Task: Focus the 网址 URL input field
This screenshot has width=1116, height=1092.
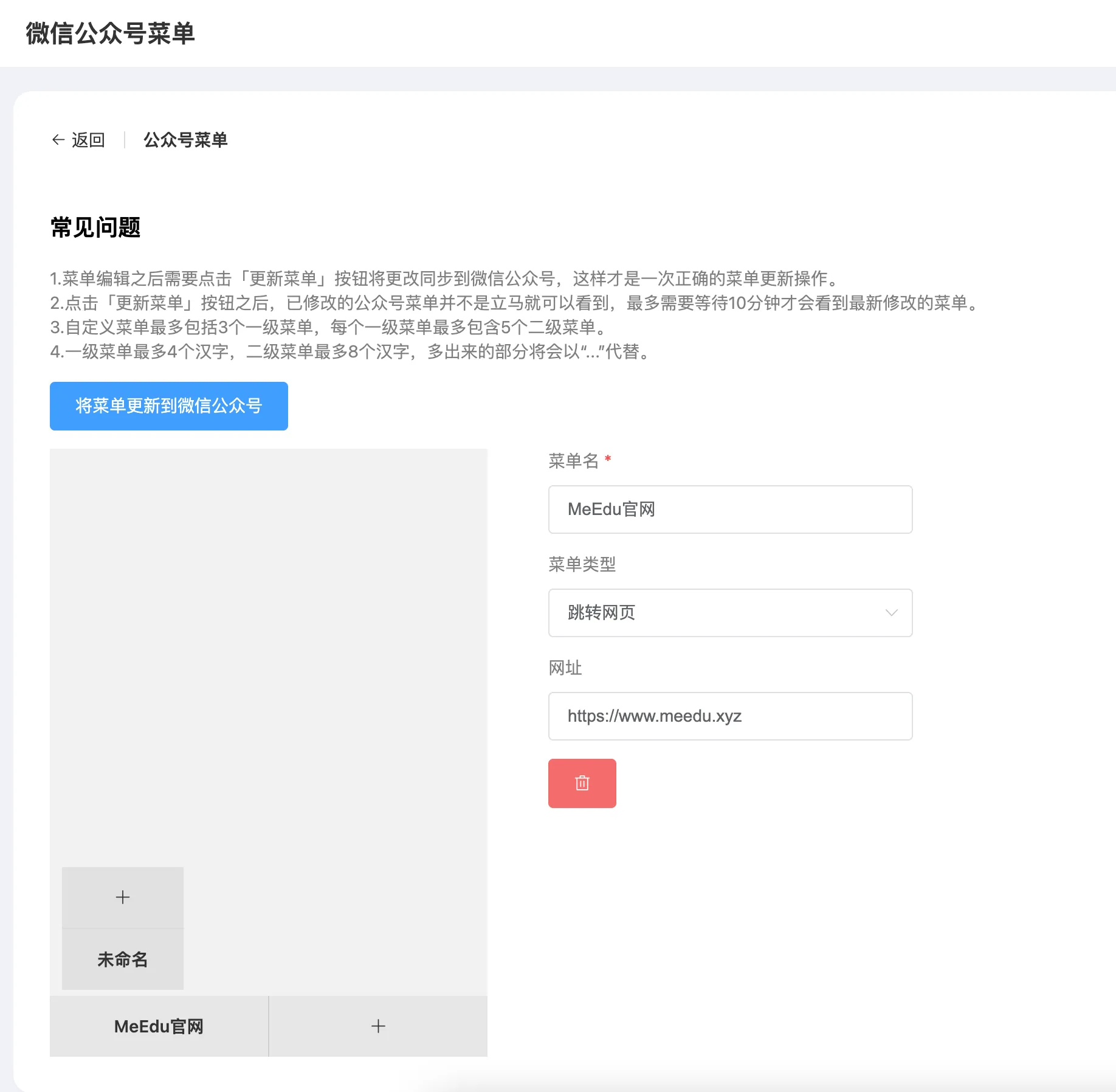Action: pos(730,716)
